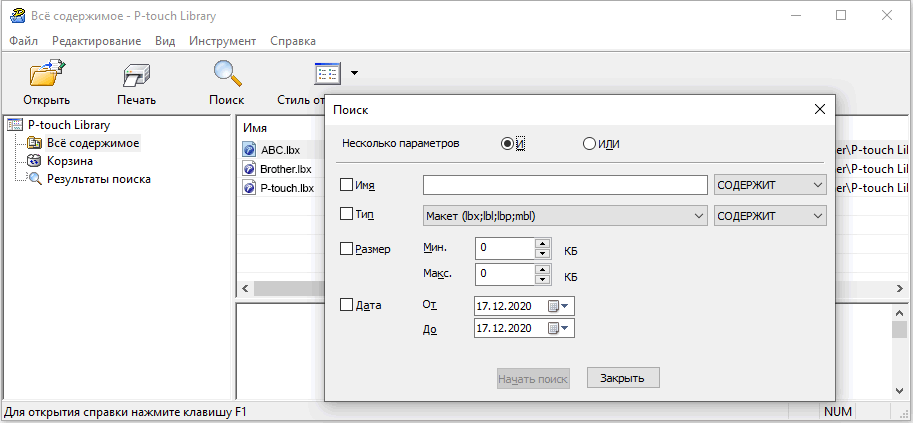Select the ИЛИ radio button

(589, 144)
